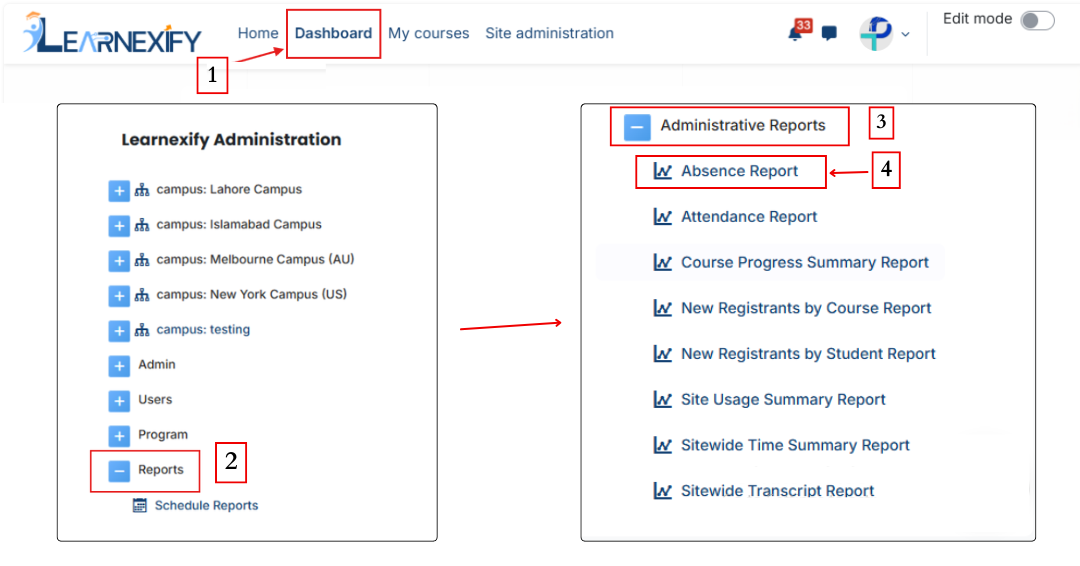Open the messages chat bubble icon
The height and width of the screenshot is (566, 1080).
pos(829,33)
